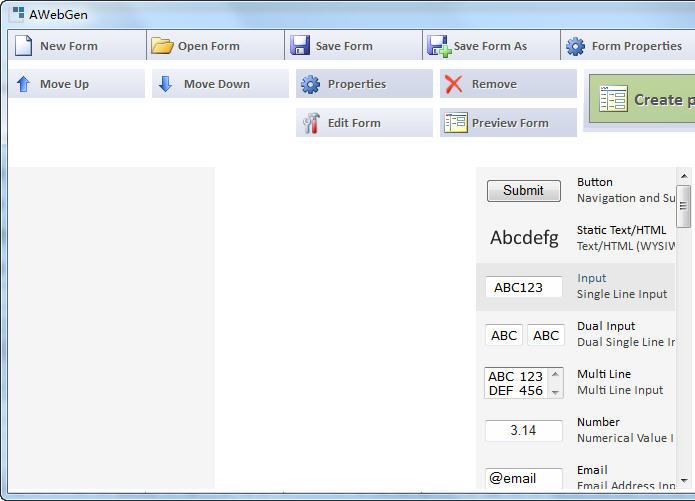Select the ABC ABC dual input thumbnail
Image resolution: width=695 pixels, height=501 pixels.
click(525, 335)
